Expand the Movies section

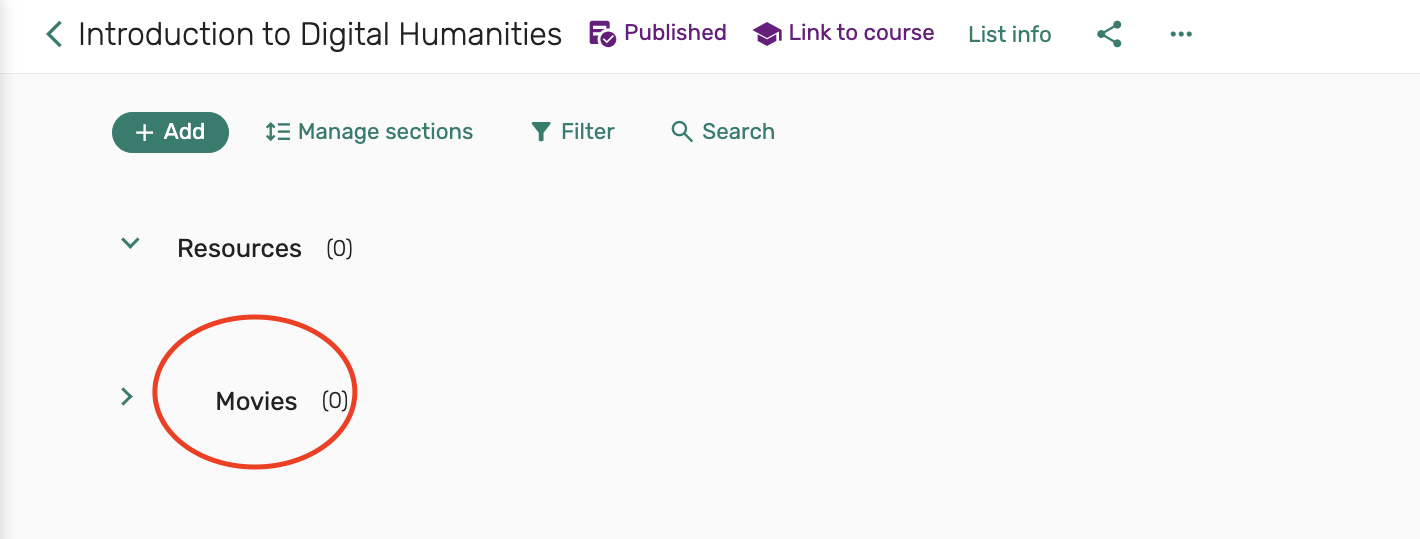tap(127, 397)
